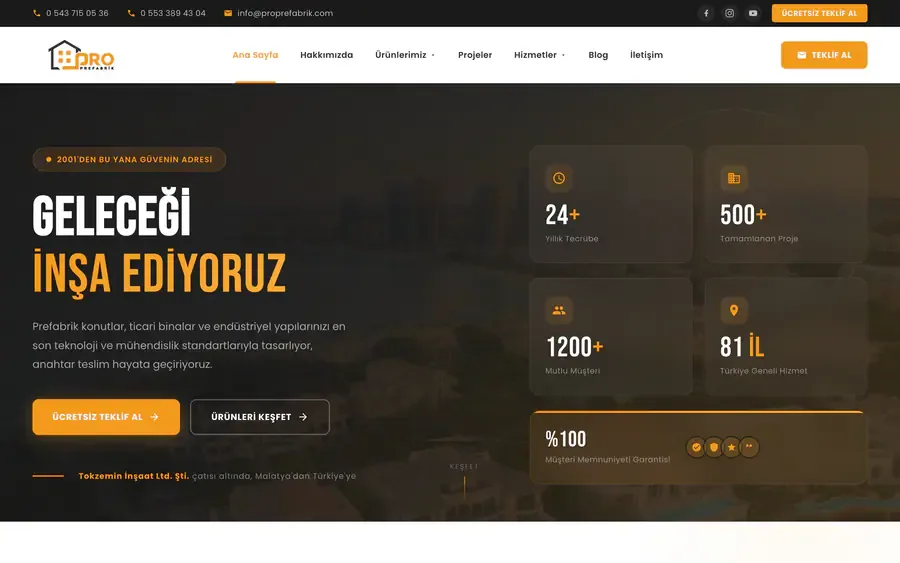Click the Tokzemin İnşaat Ltd. Şti. text

[134, 476]
